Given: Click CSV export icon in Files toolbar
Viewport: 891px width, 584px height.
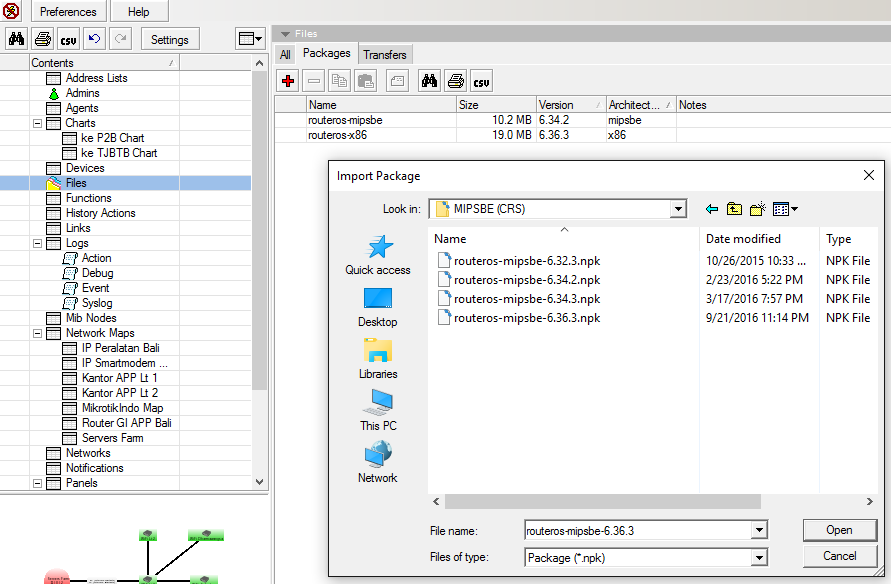Looking at the screenshot, I should click(481, 81).
